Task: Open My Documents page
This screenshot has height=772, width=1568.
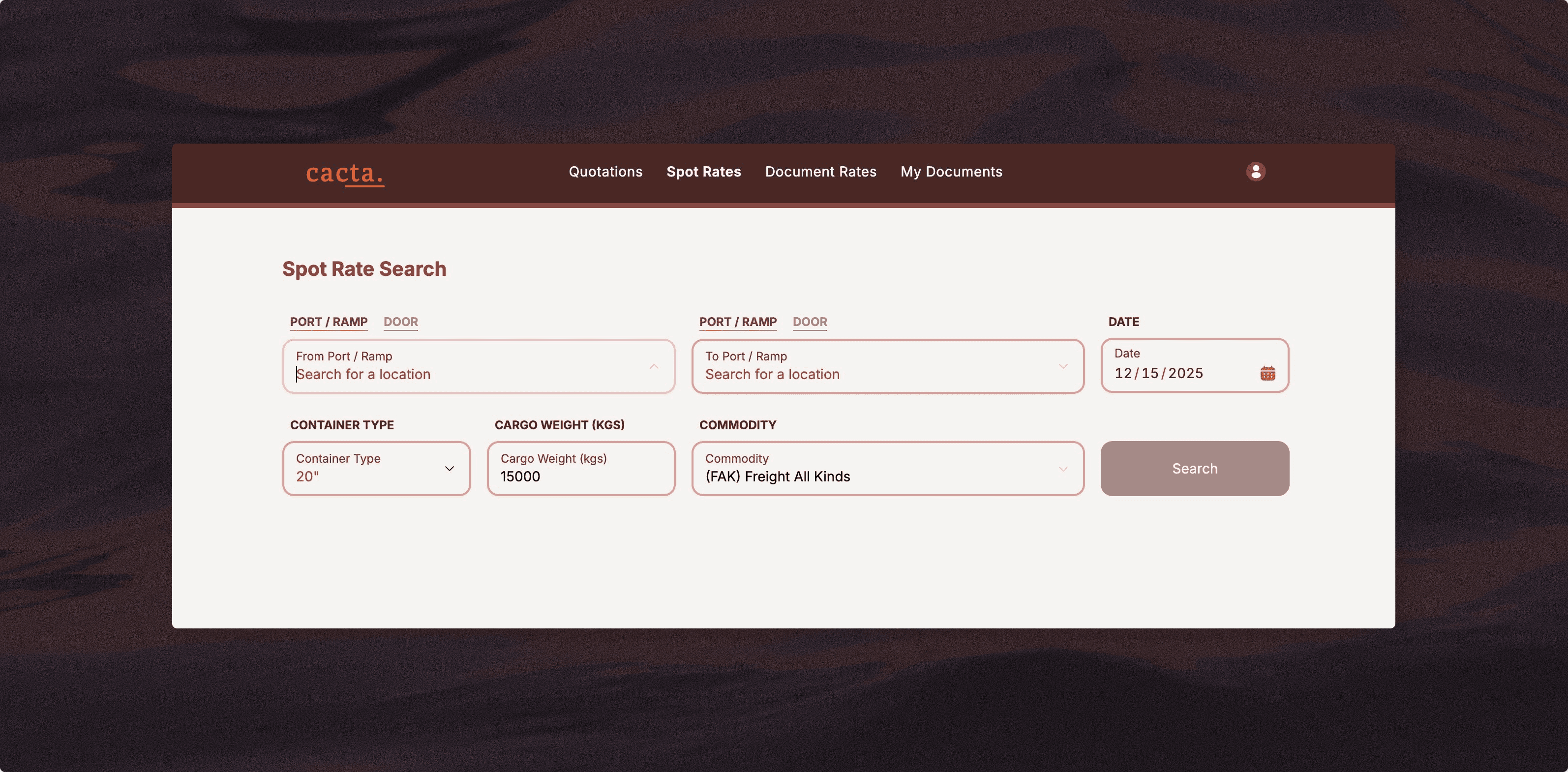Action: click(951, 172)
